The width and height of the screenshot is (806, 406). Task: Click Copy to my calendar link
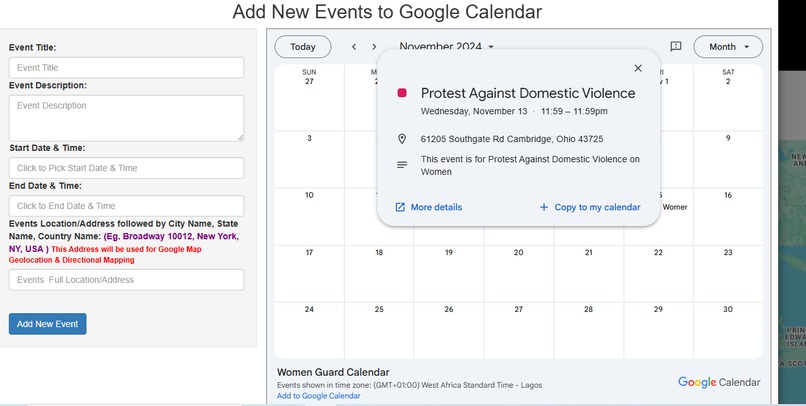coord(597,207)
